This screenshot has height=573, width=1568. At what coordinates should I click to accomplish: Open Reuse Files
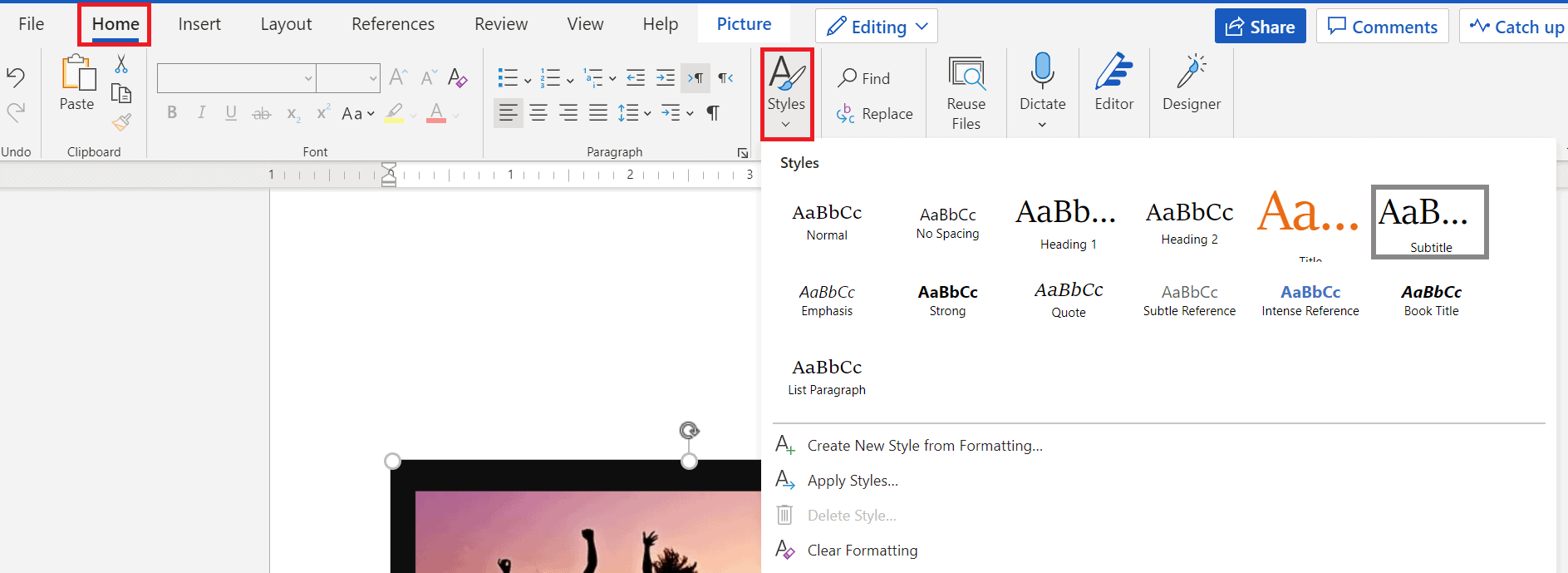tap(966, 93)
